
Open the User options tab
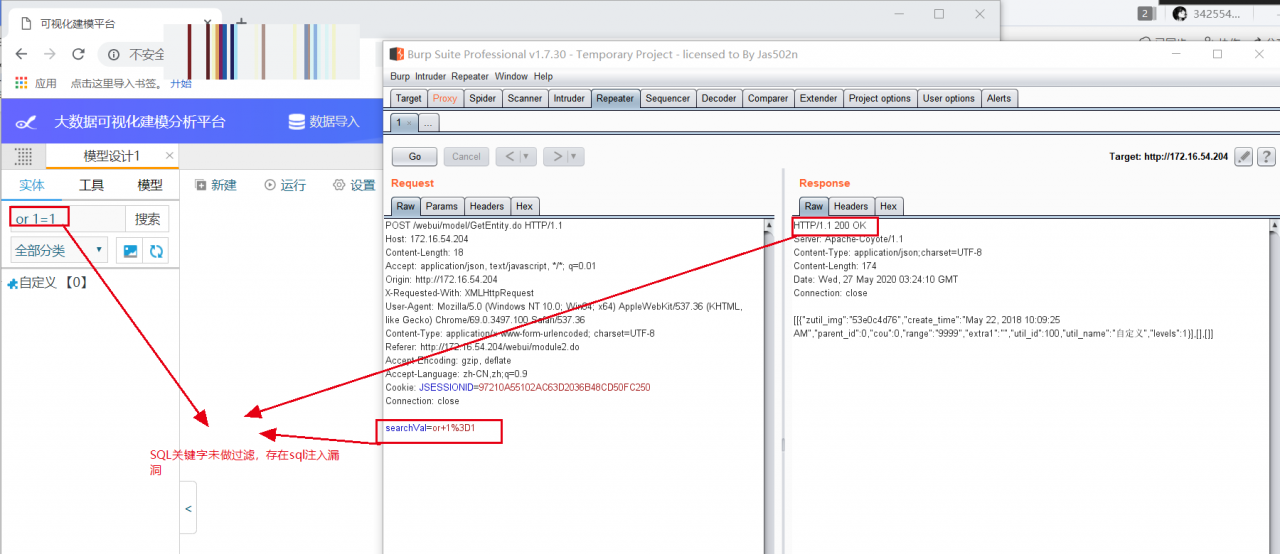pos(949,98)
